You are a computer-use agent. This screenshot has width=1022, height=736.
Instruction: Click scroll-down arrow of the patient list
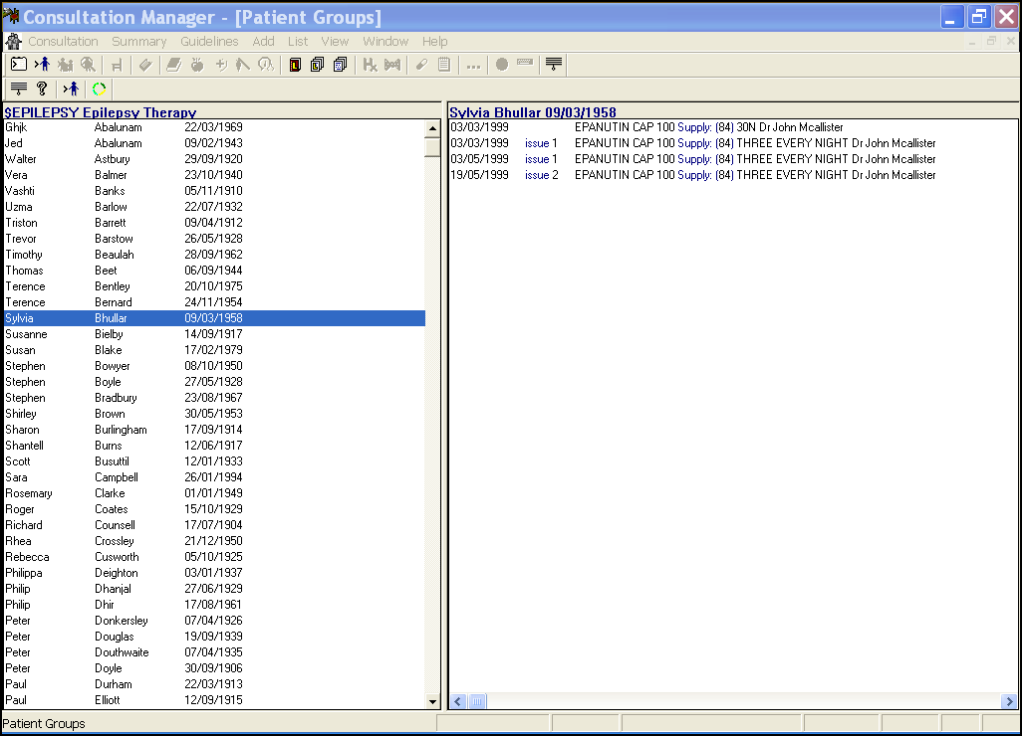[x=433, y=702]
